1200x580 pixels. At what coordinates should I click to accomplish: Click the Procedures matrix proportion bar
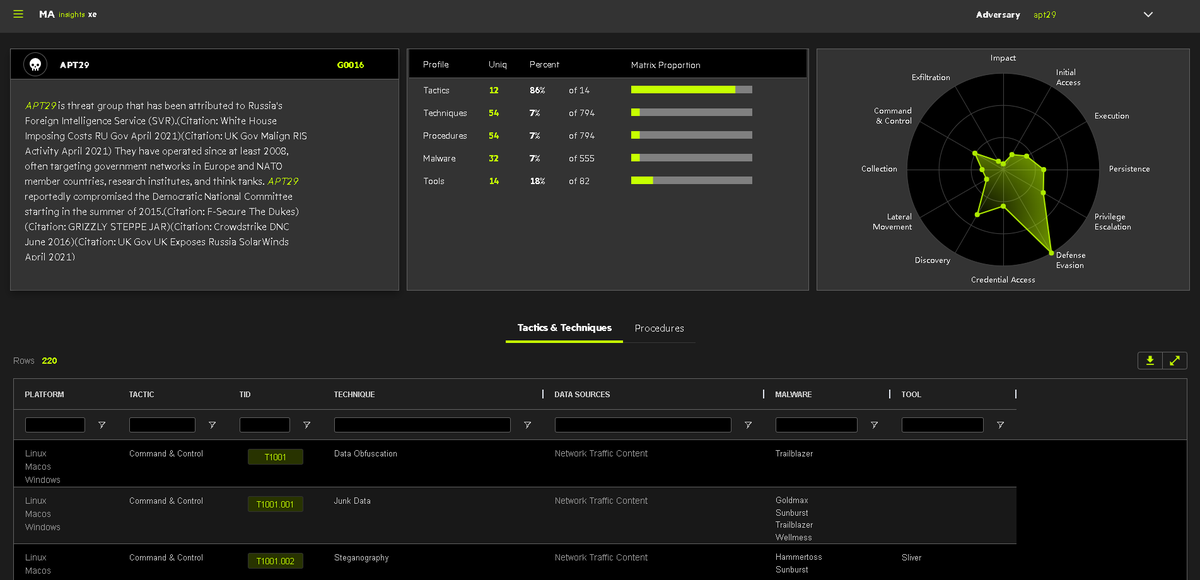tap(692, 135)
